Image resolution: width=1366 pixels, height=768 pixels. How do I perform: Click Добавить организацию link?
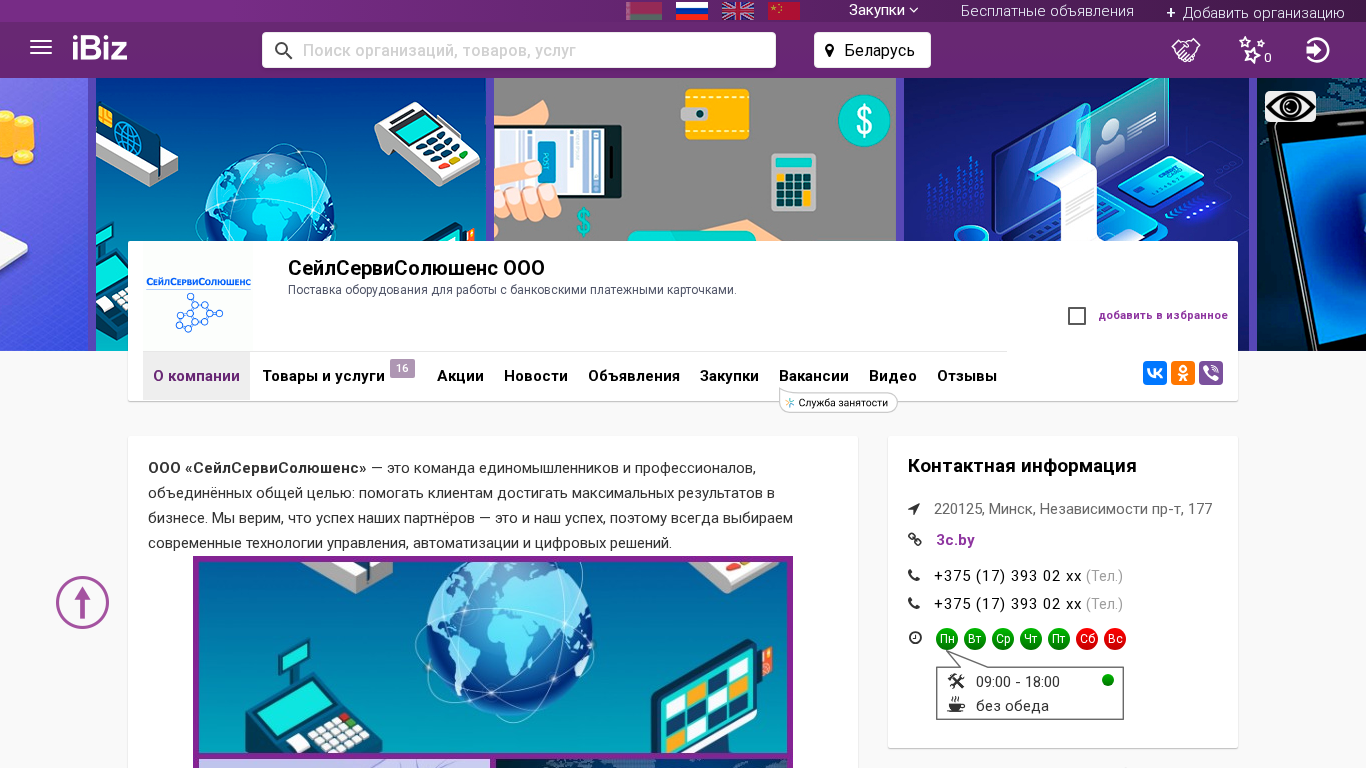1255,13
